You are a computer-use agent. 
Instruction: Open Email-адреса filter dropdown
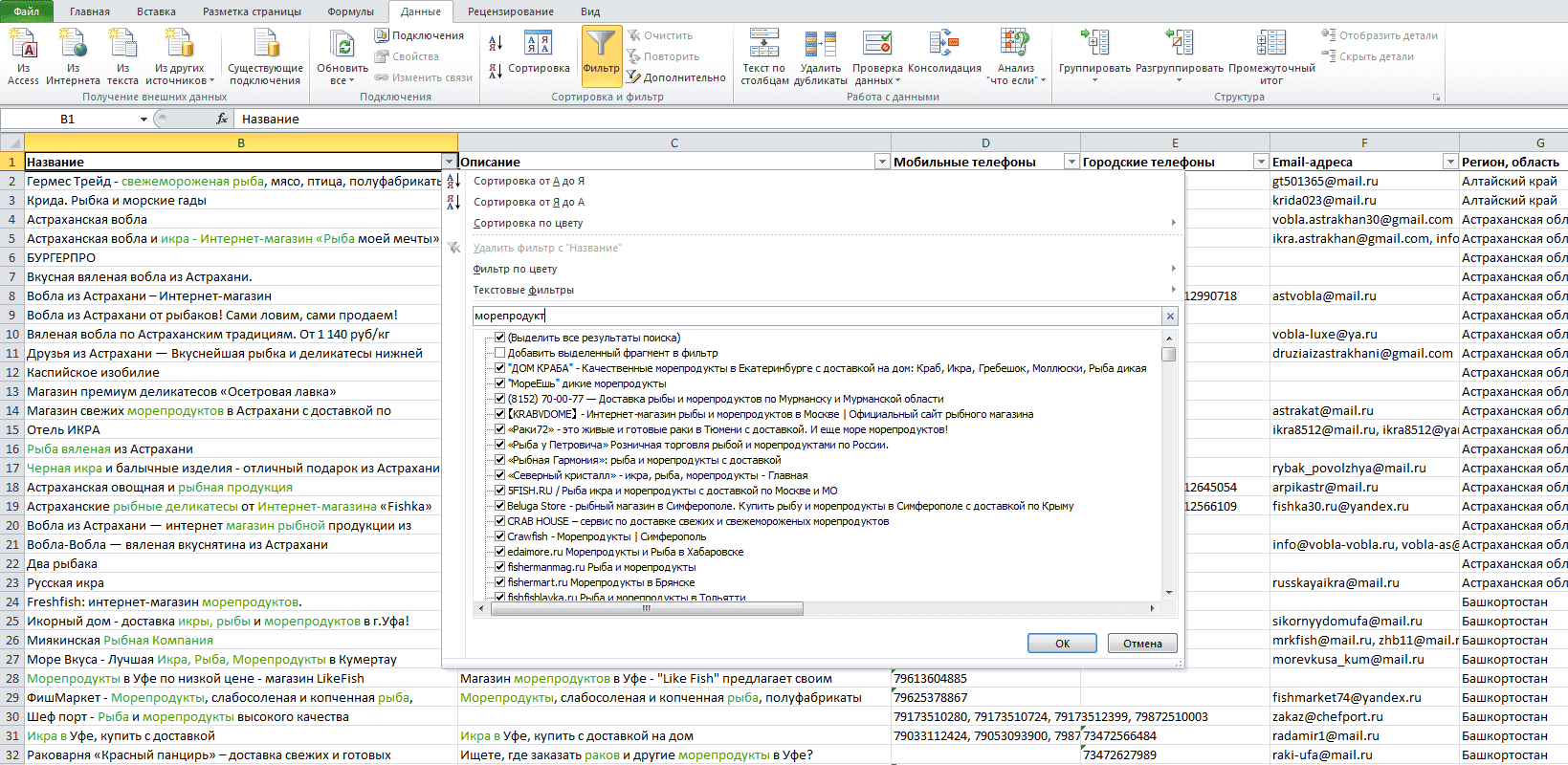click(x=1450, y=162)
